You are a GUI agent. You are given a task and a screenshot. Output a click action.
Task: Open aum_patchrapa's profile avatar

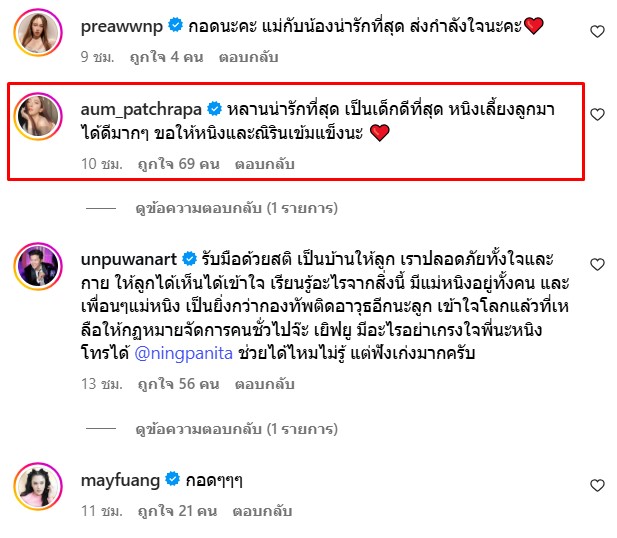[x=38, y=116]
